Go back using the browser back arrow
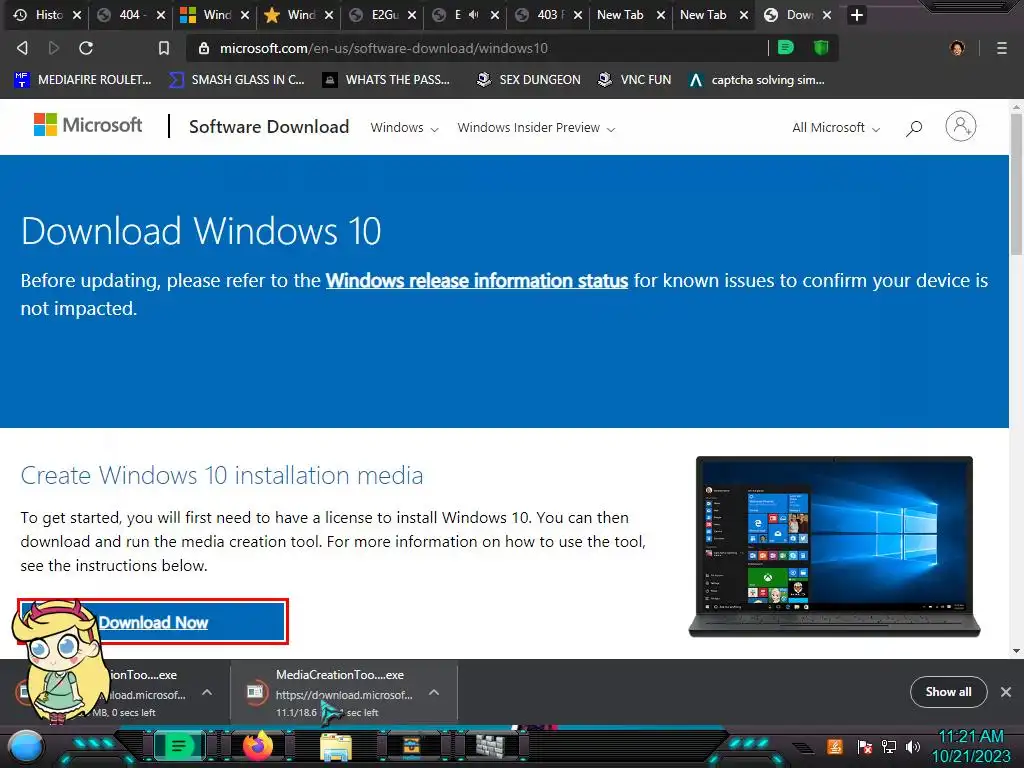Viewport: 1024px width, 768px height. point(22,48)
